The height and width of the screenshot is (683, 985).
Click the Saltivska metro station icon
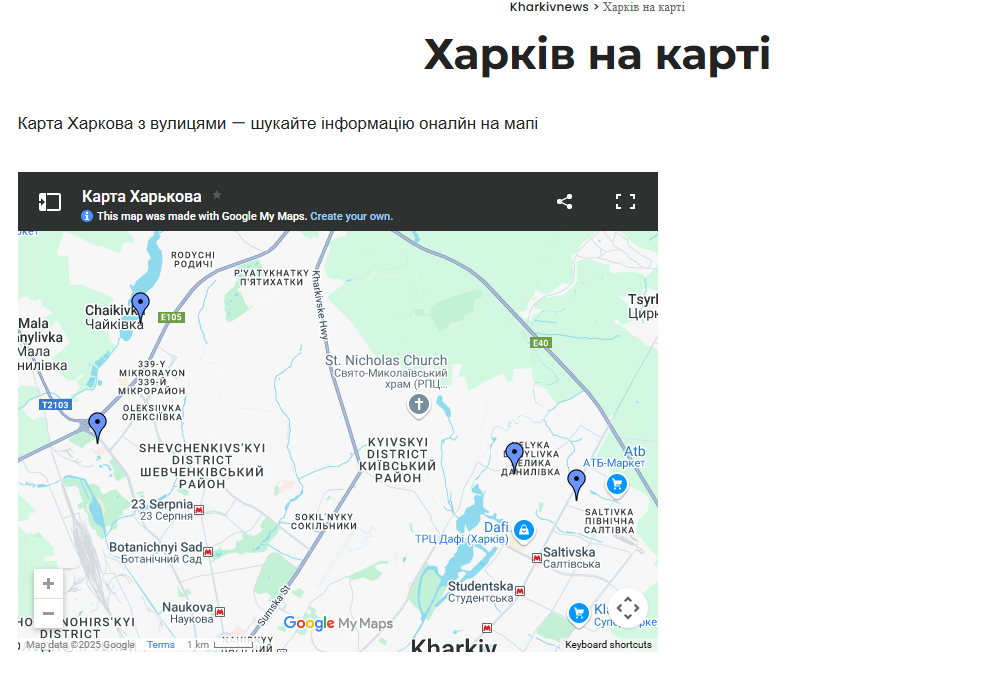point(536,558)
